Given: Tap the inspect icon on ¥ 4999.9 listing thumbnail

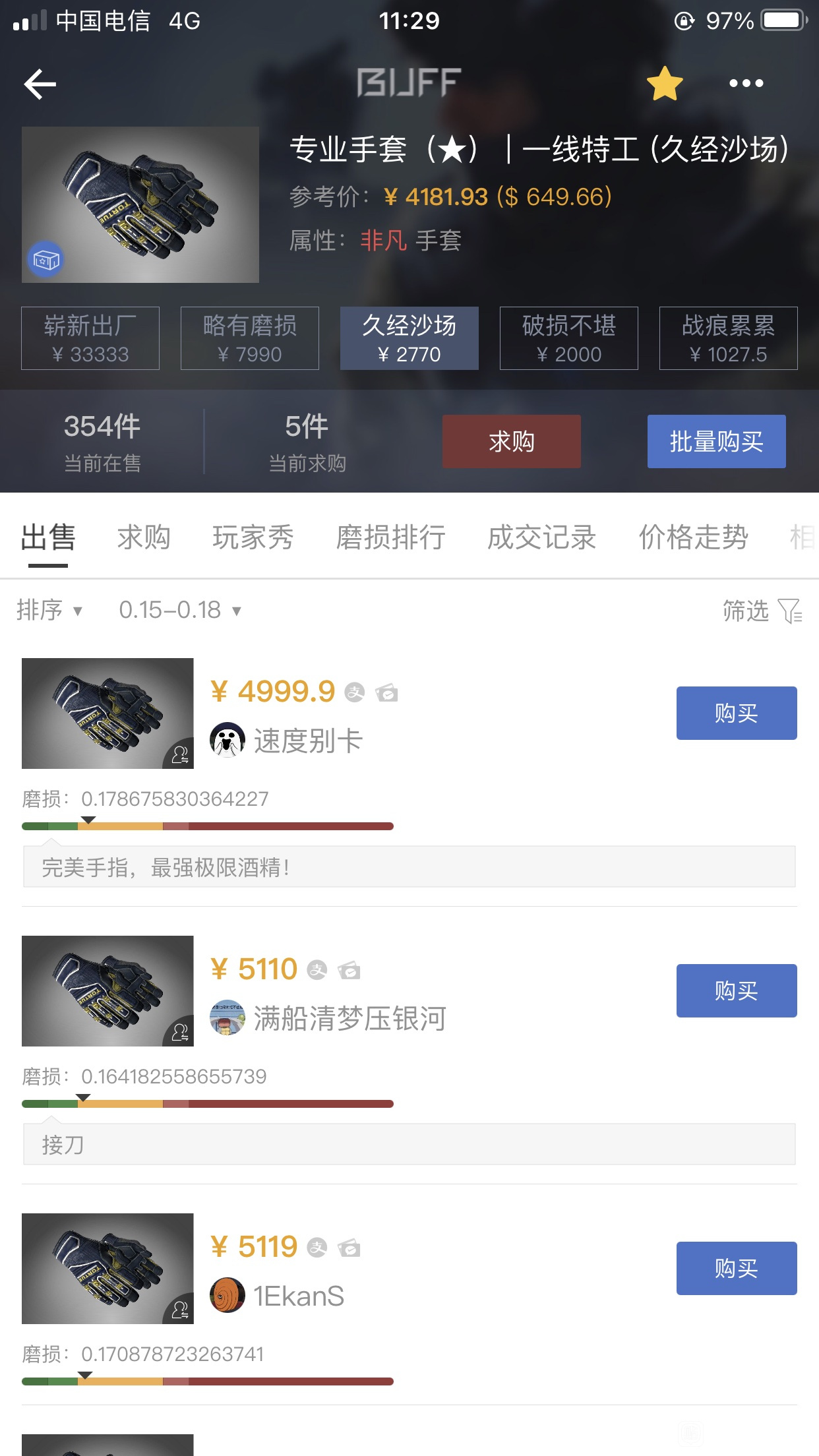Looking at the screenshot, I should pos(179,754).
